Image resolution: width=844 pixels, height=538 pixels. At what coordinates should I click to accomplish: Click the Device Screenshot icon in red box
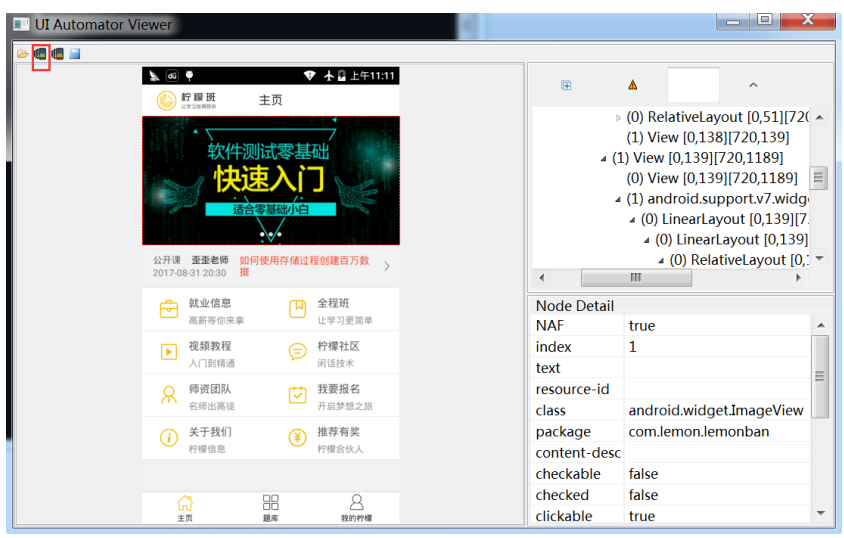[40, 53]
